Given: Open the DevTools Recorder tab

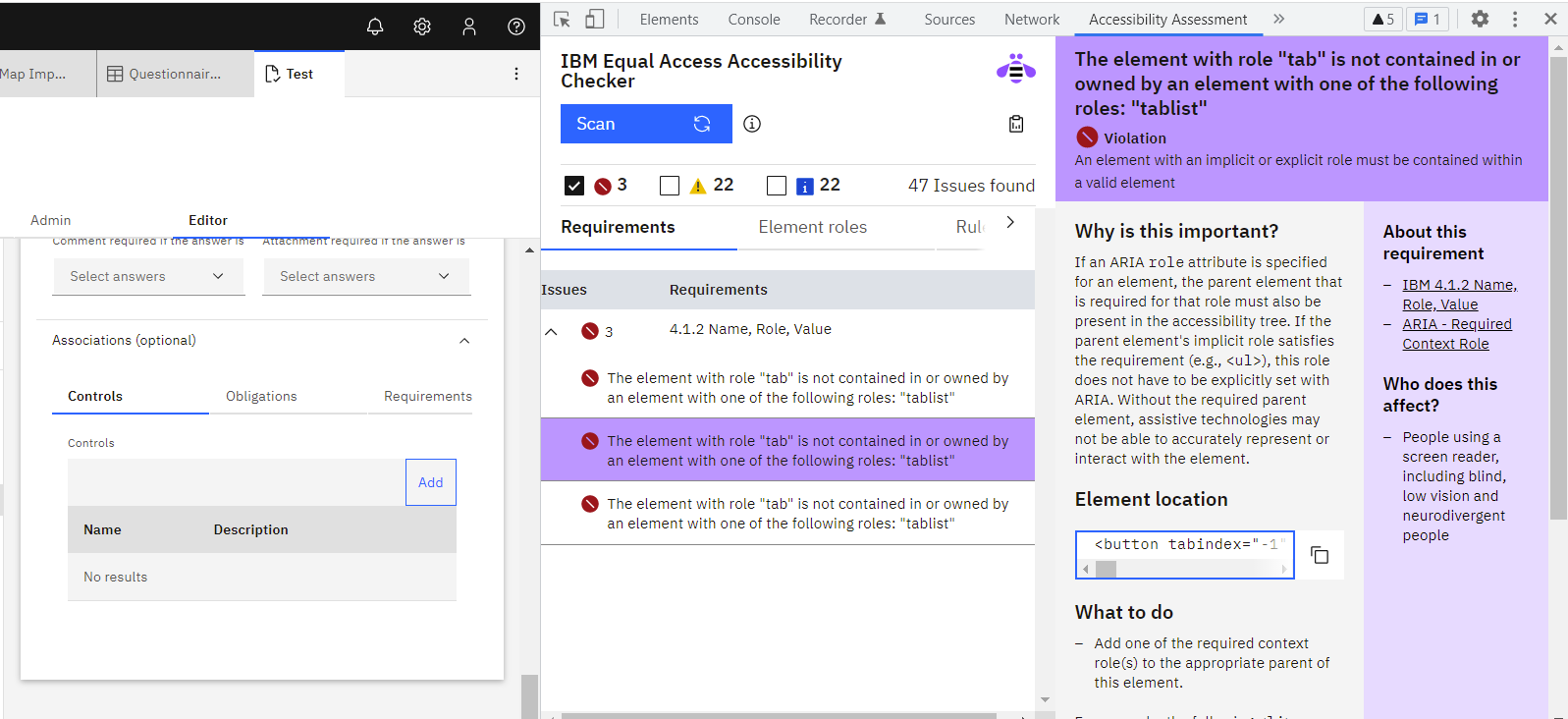Looking at the screenshot, I should 846,19.
